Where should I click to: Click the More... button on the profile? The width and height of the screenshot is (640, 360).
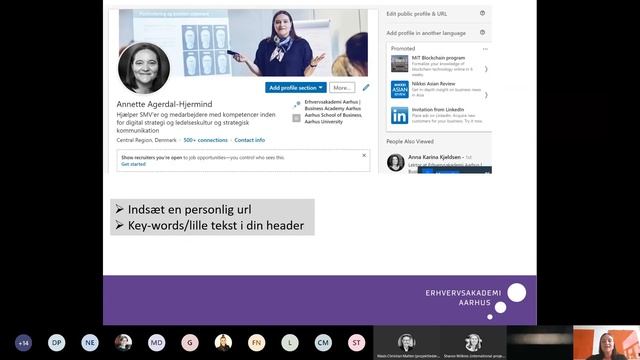point(342,87)
